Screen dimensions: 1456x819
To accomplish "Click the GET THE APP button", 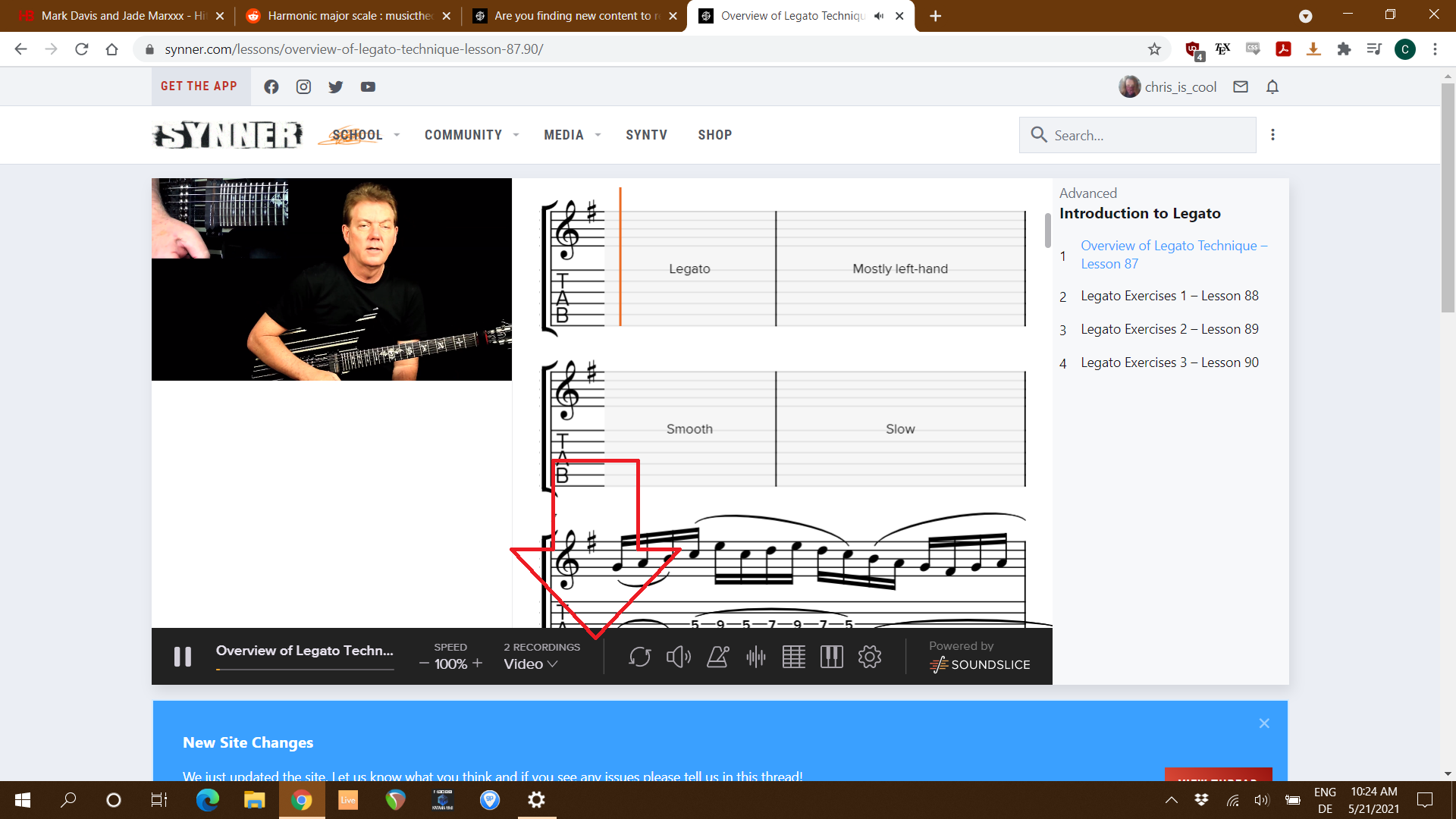I will pos(199,86).
